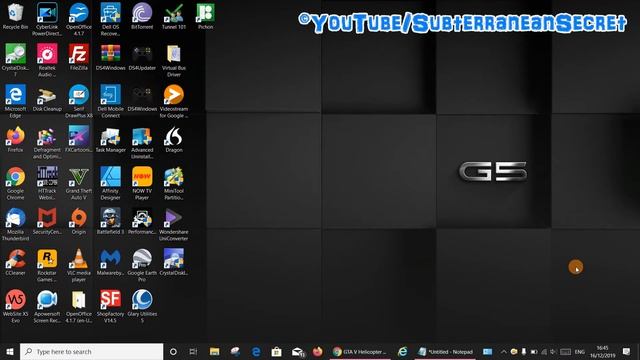Select the Firefox desktop shortcut

click(x=15, y=139)
